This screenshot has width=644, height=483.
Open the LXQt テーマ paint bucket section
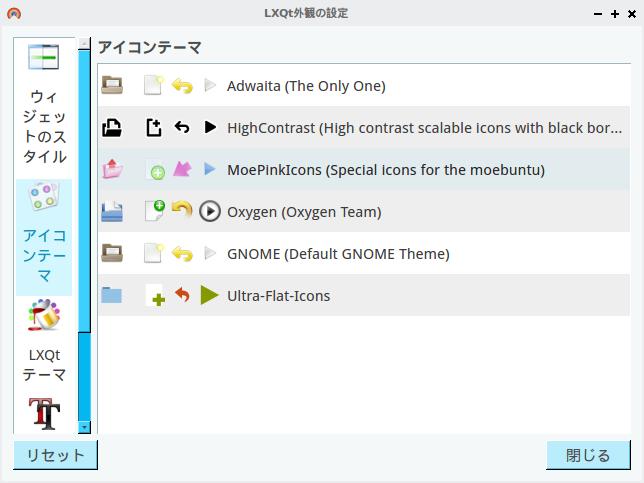[x=44, y=315]
